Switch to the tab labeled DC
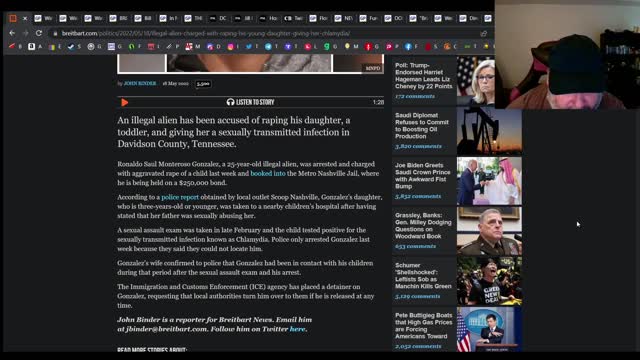 (x=218, y=18)
